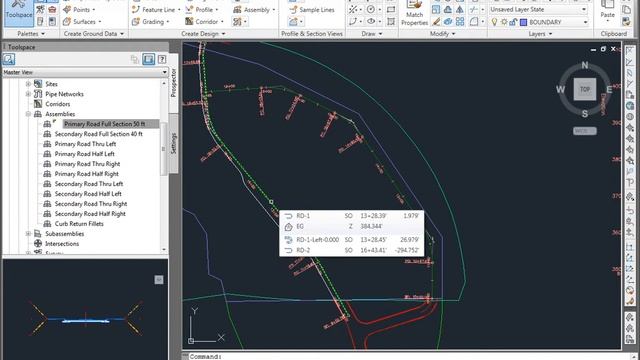
Task: Select the Feature Line tool
Action: pyautogui.click(x=156, y=9)
